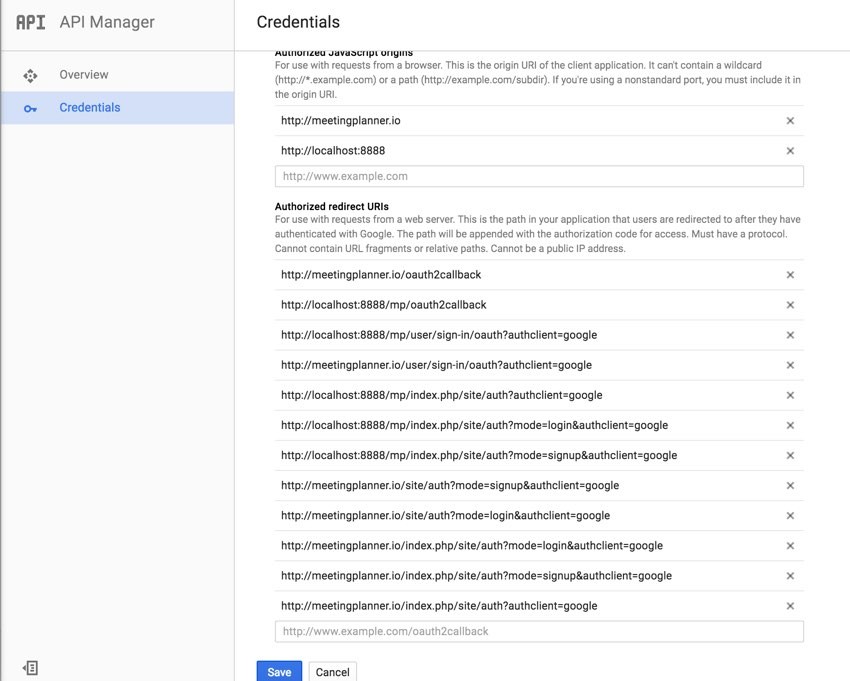The image size is (850, 681).
Task: Select meetingplanner.io/index.php auth?mode=signup text
Action: [x=476, y=576]
